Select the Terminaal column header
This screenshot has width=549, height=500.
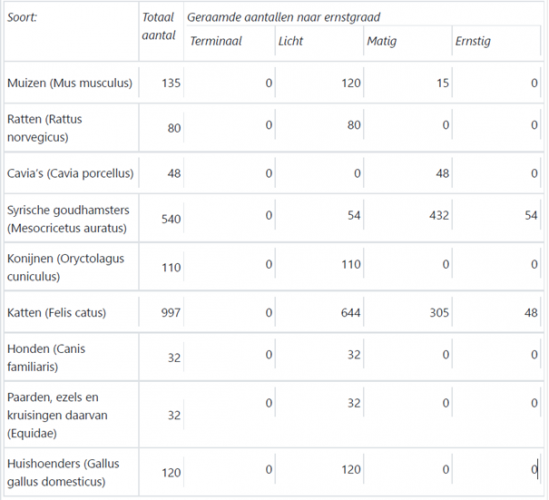216,41
